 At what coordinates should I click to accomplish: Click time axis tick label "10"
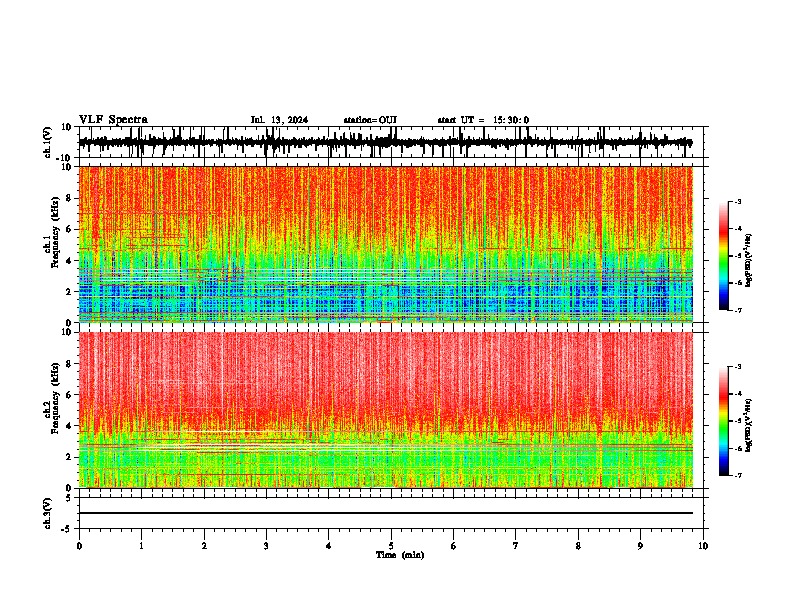tap(703, 546)
